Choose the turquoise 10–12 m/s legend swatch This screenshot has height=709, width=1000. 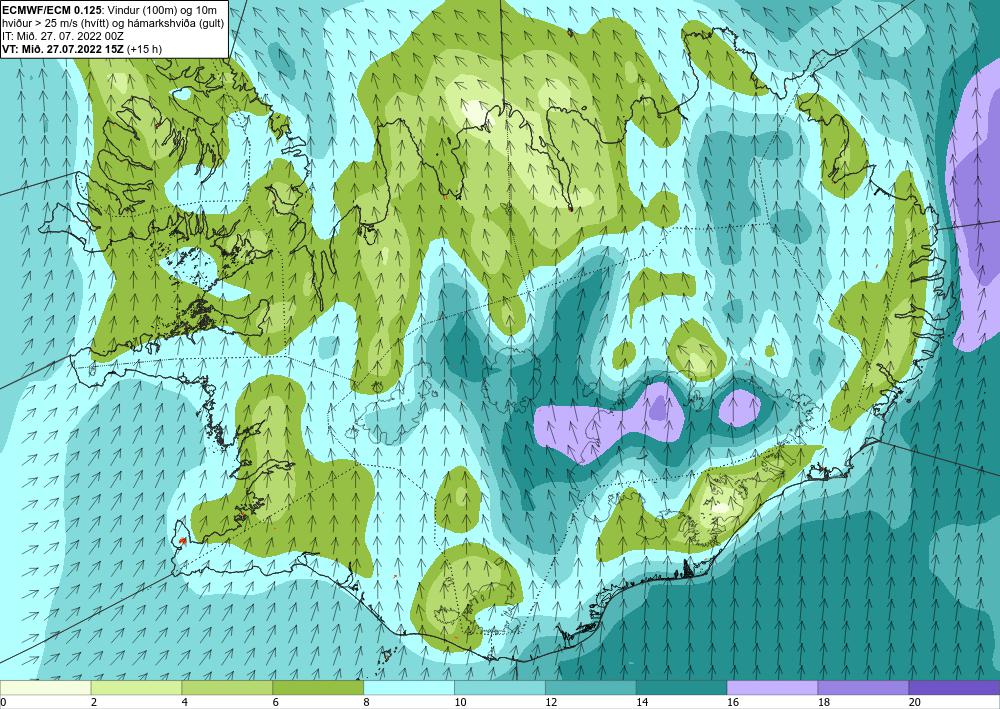[499, 687]
